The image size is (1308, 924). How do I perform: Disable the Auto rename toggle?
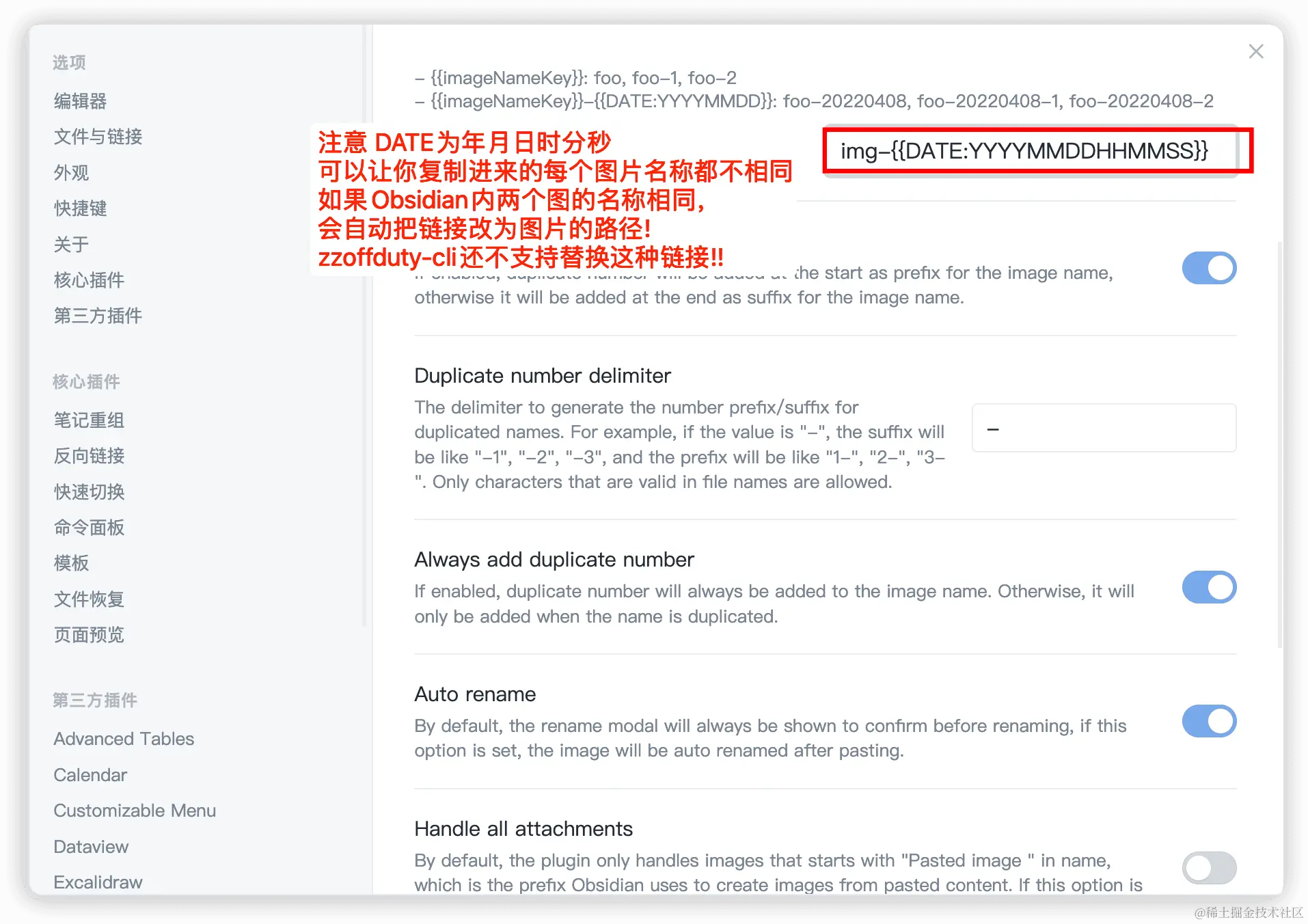1209,721
